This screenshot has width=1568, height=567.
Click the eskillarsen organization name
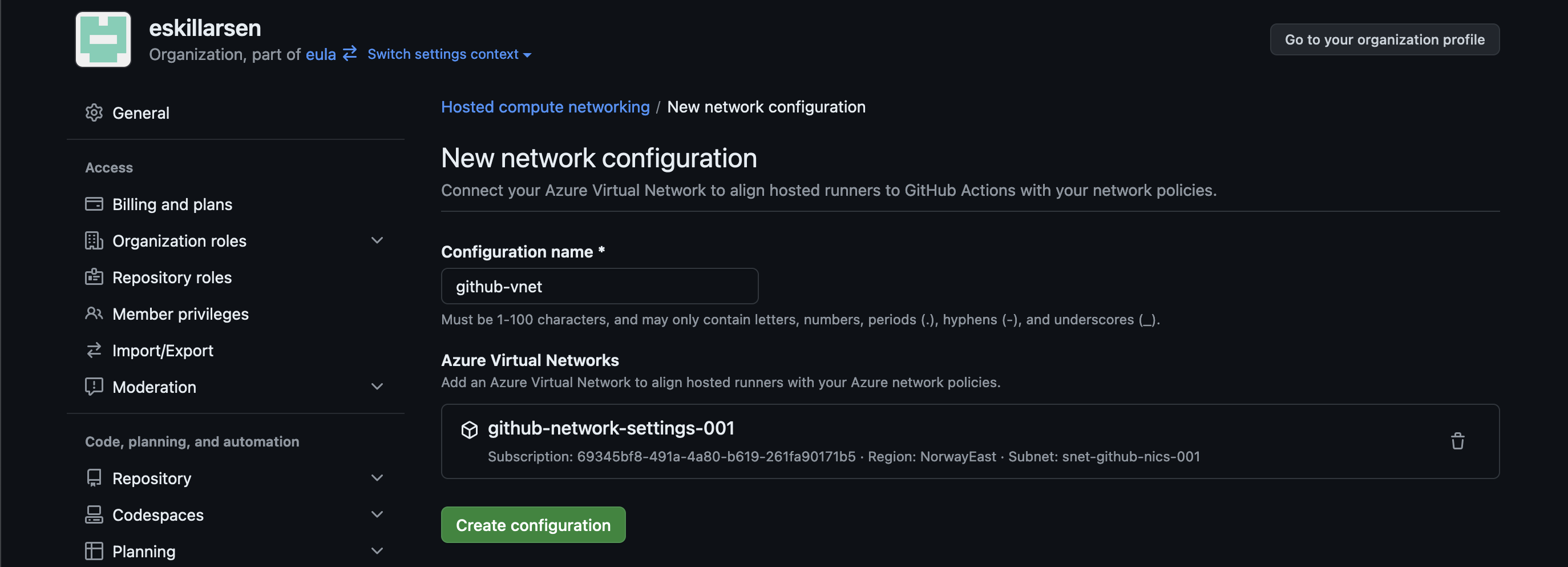(x=204, y=28)
